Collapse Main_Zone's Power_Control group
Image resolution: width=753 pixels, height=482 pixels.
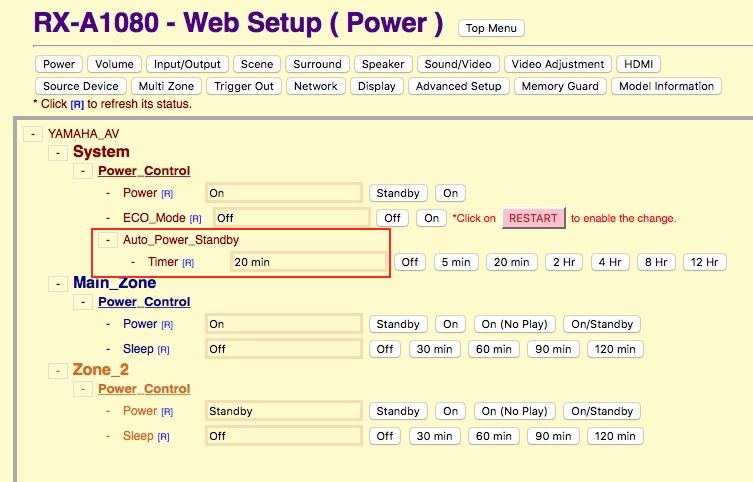[83, 302]
